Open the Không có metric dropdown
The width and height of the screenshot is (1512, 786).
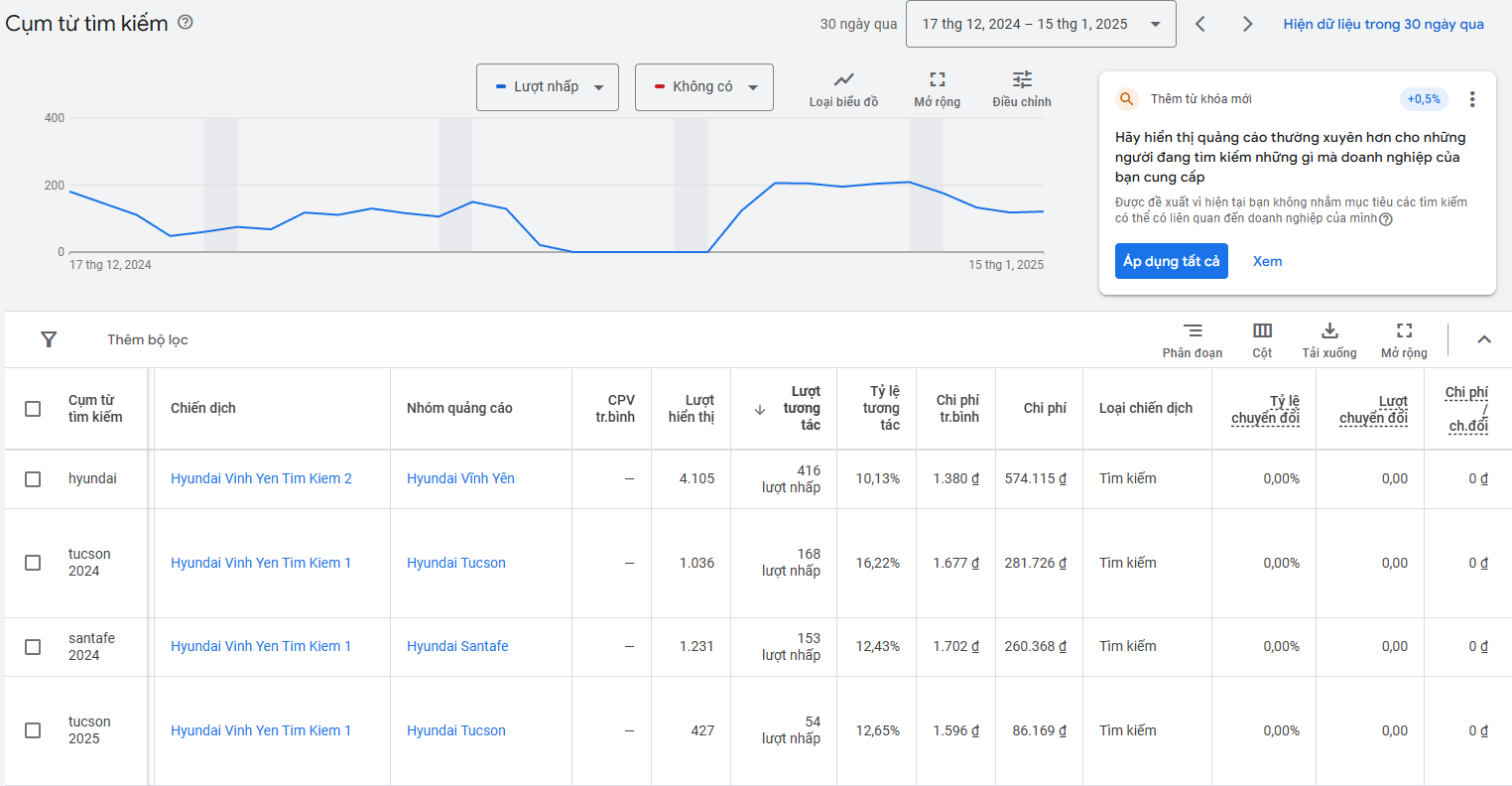tap(704, 87)
